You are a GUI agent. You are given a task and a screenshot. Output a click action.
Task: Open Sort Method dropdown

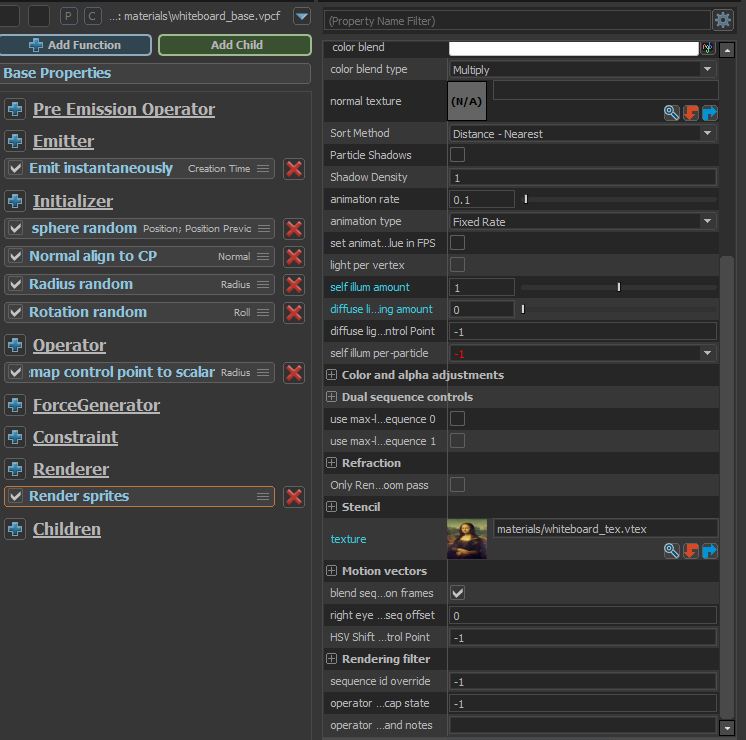pyautogui.click(x=583, y=134)
